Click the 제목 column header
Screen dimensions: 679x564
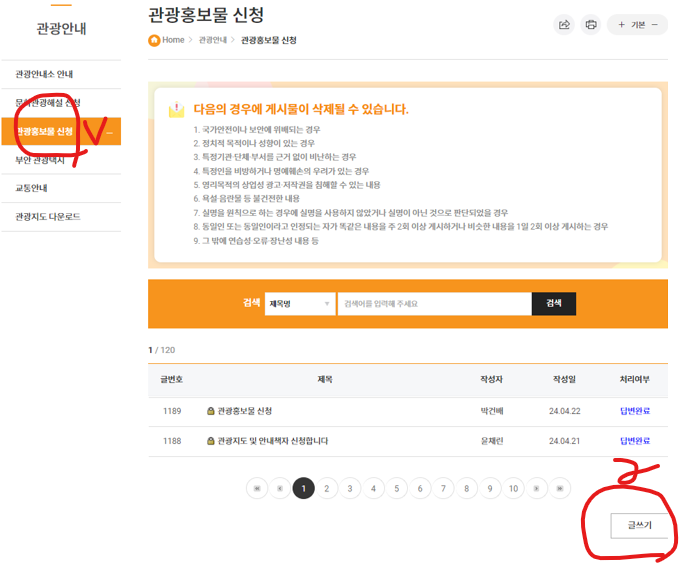(325, 379)
